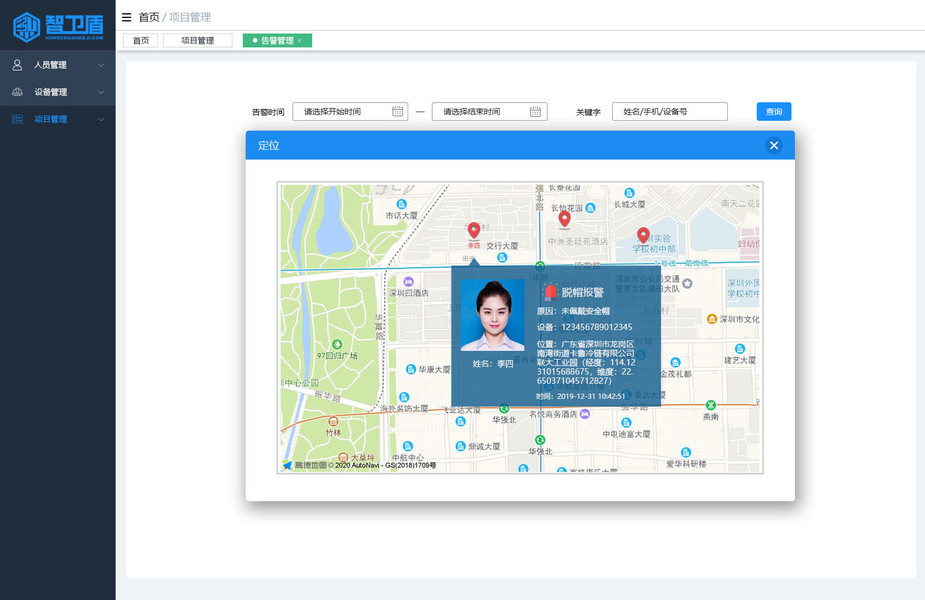Click 项目管理 in the breadcrumb

190,17
